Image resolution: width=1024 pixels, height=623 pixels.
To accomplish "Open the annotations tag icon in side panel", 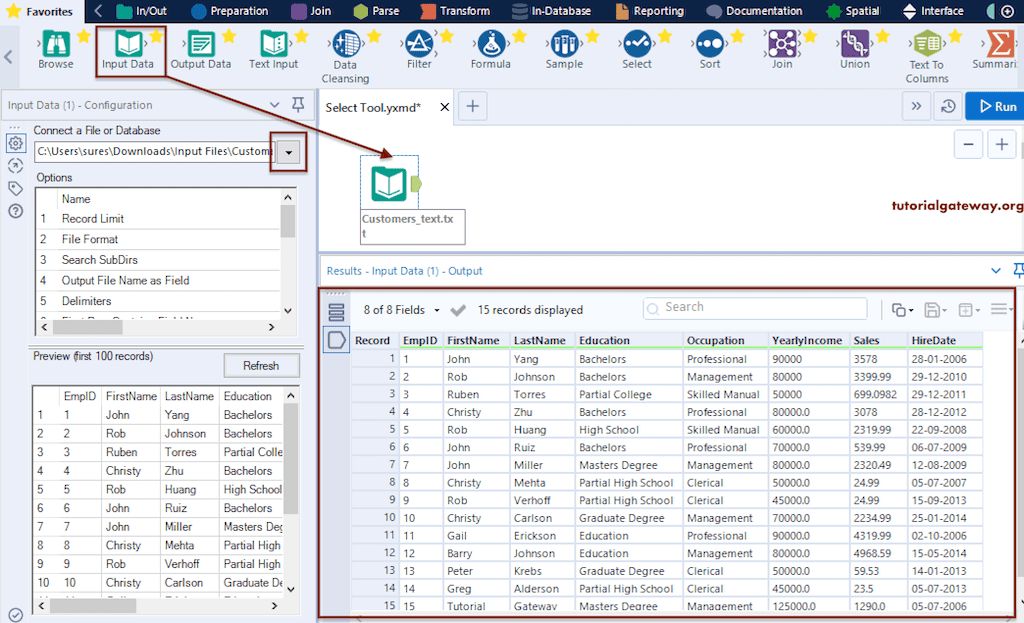I will pyautogui.click(x=15, y=188).
